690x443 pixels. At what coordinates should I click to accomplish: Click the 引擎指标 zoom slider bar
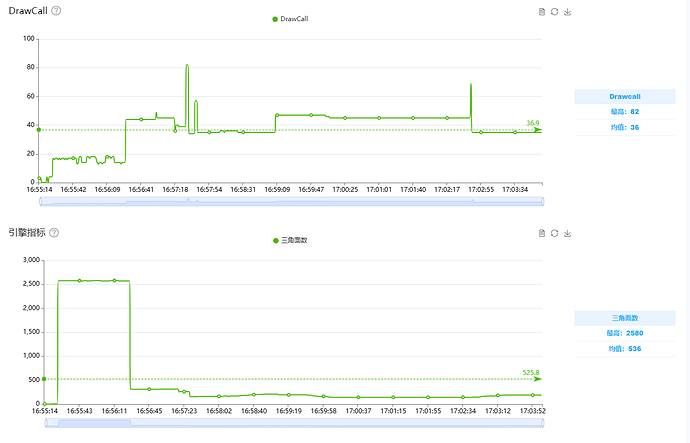pyautogui.click(x=294, y=423)
